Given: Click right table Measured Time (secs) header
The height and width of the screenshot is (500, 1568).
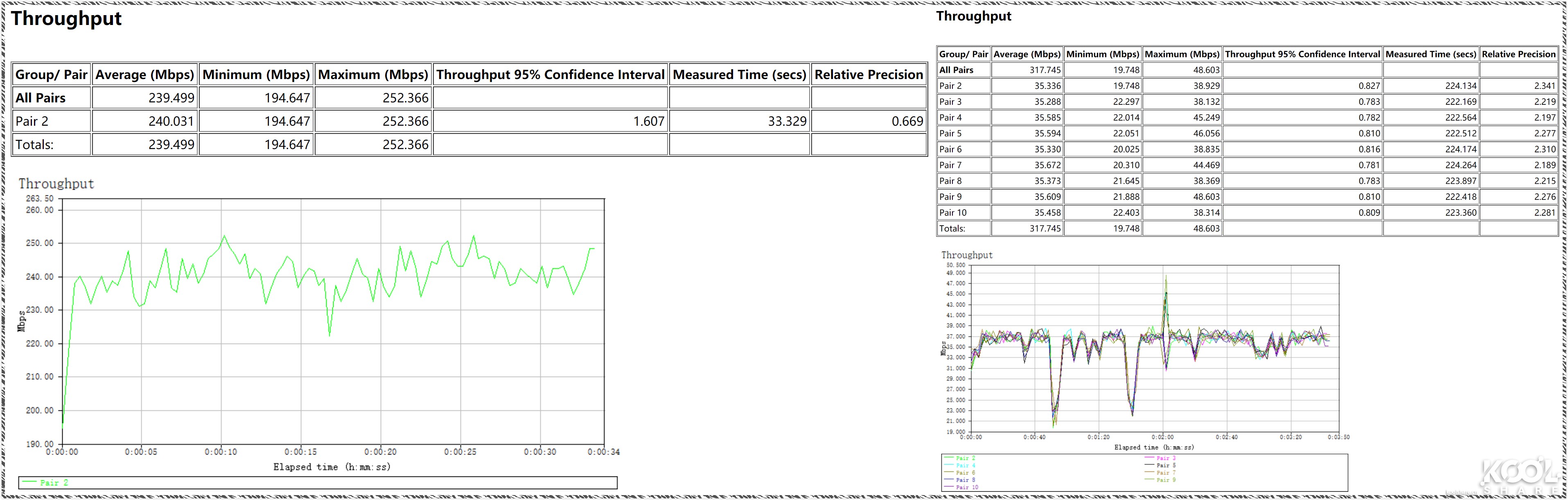Looking at the screenshot, I should (x=1430, y=54).
